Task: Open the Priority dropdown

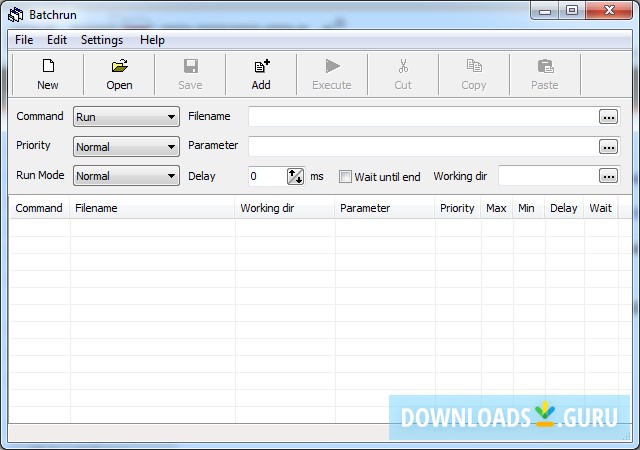Action: [127, 147]
